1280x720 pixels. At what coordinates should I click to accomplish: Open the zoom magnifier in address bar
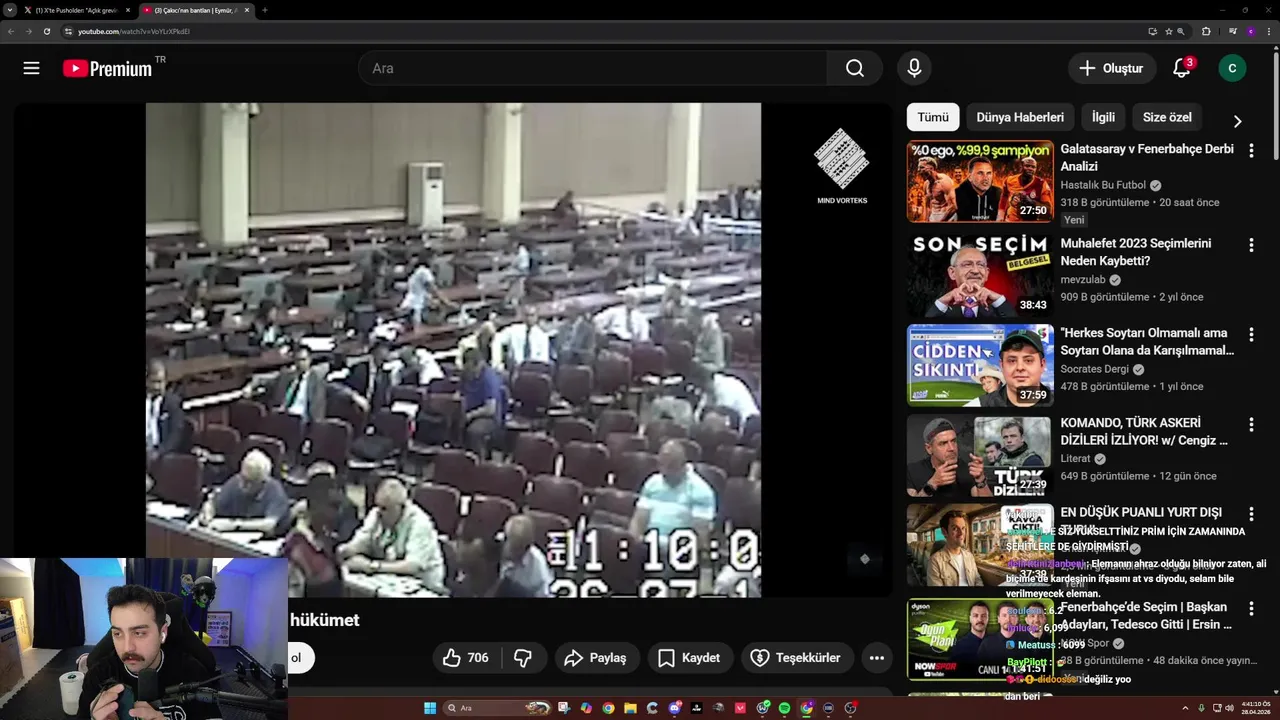click(1181, 31)
